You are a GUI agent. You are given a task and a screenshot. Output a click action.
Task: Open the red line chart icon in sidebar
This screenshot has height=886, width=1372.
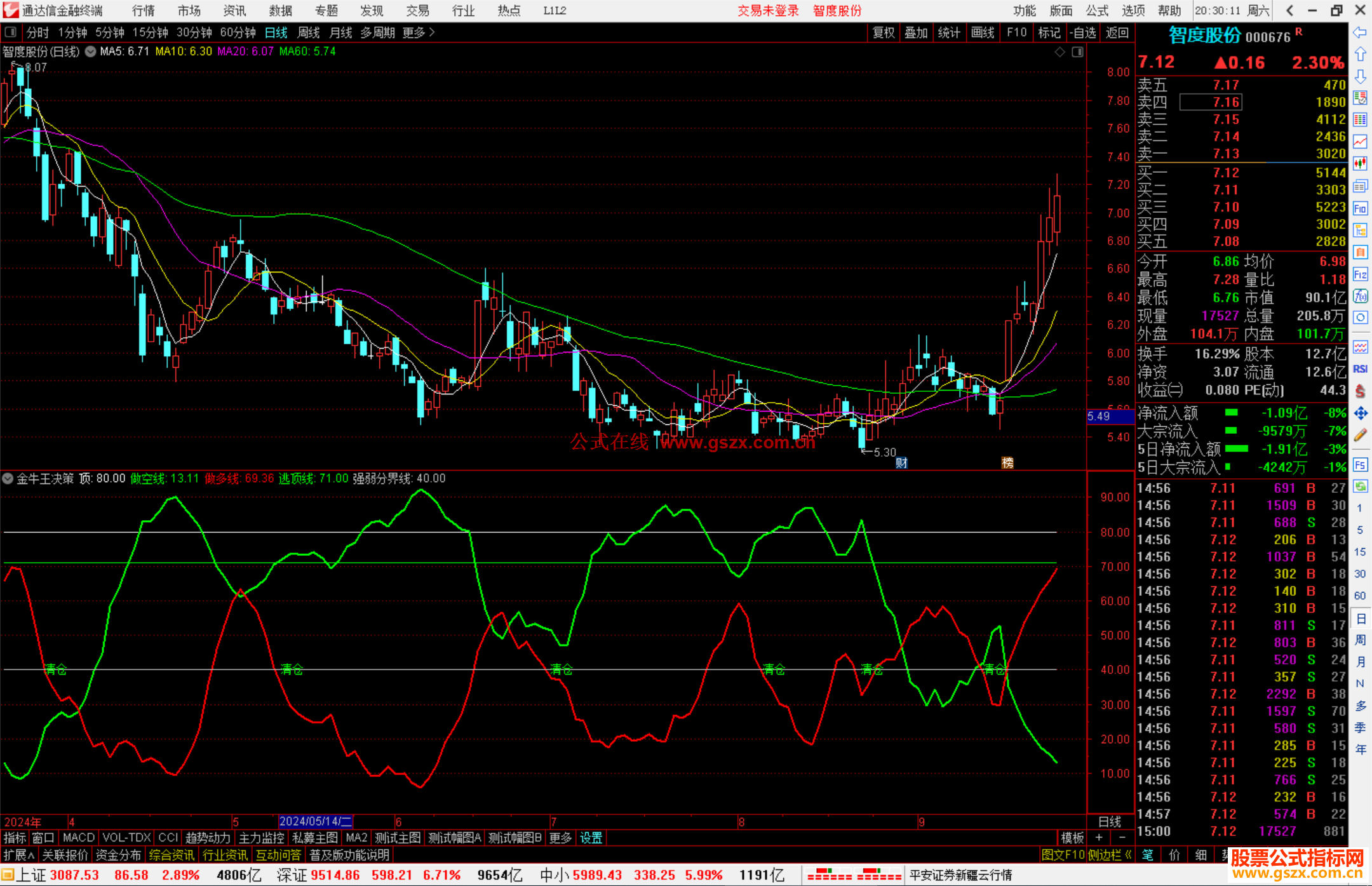(1360, 142)
